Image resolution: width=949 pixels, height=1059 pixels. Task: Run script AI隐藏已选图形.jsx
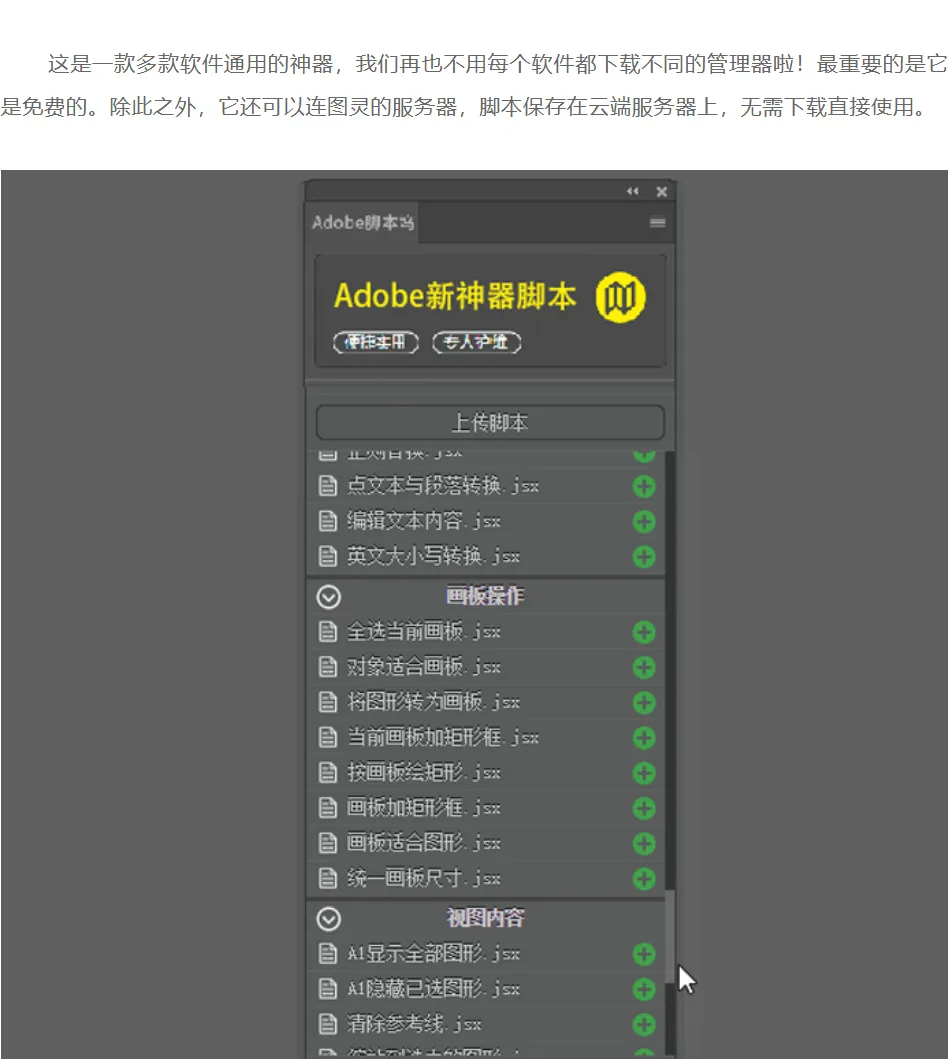coord(434,989)
